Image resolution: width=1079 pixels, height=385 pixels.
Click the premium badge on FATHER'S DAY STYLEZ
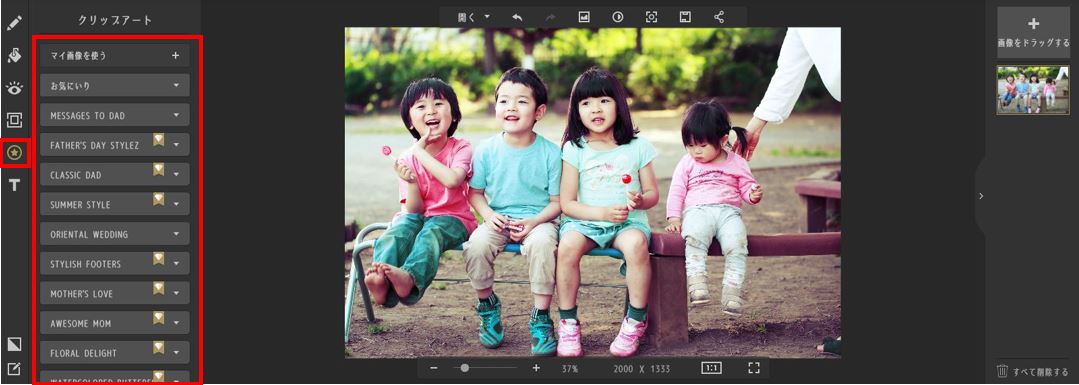[x=158, y=140]
